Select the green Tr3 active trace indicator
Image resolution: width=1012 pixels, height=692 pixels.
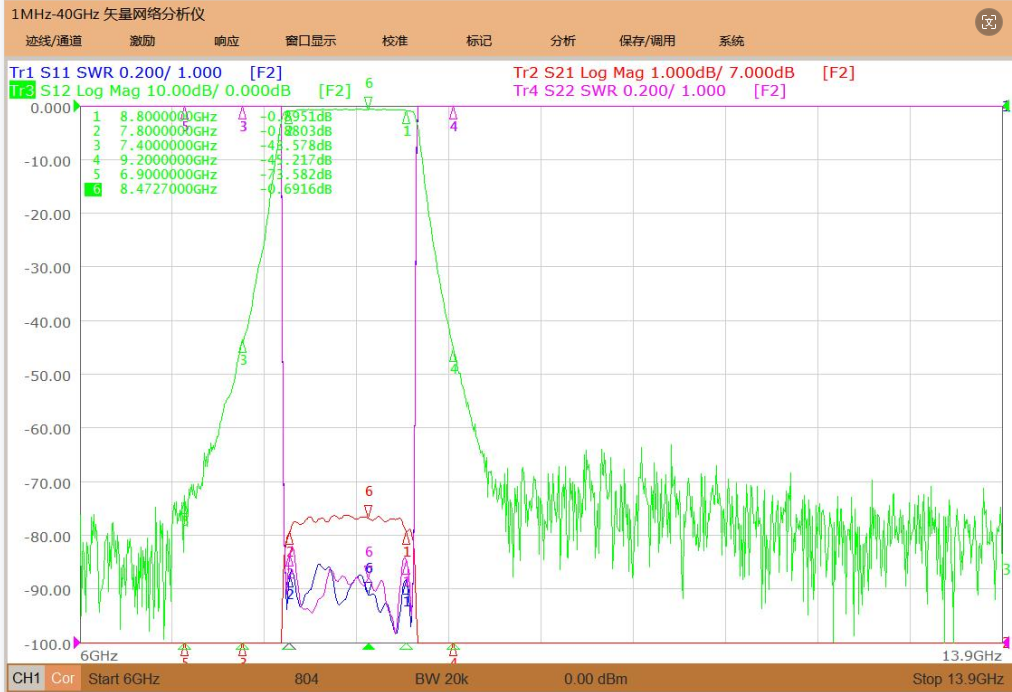pyautogui.click(x=21, y=90)
